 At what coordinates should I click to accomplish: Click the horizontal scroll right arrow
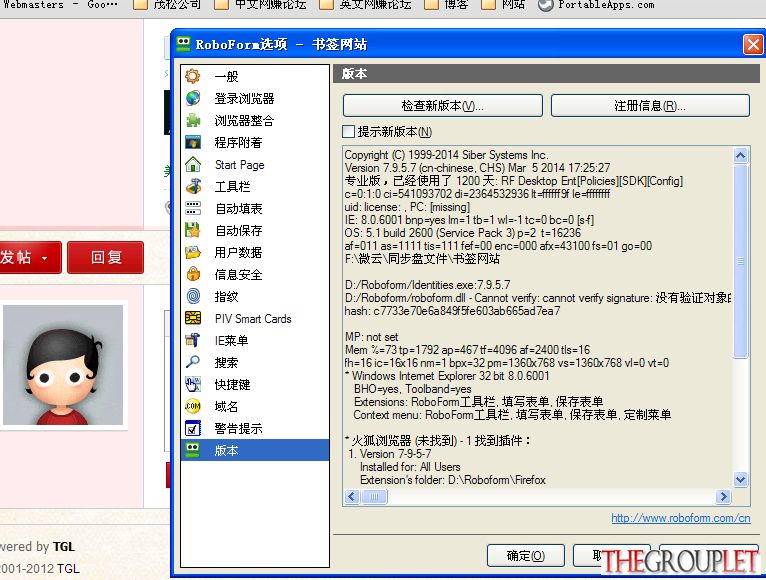pos(723,497)
